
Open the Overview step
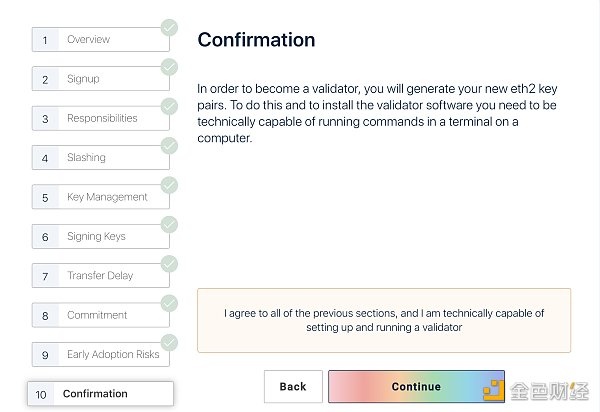point(100,40)
